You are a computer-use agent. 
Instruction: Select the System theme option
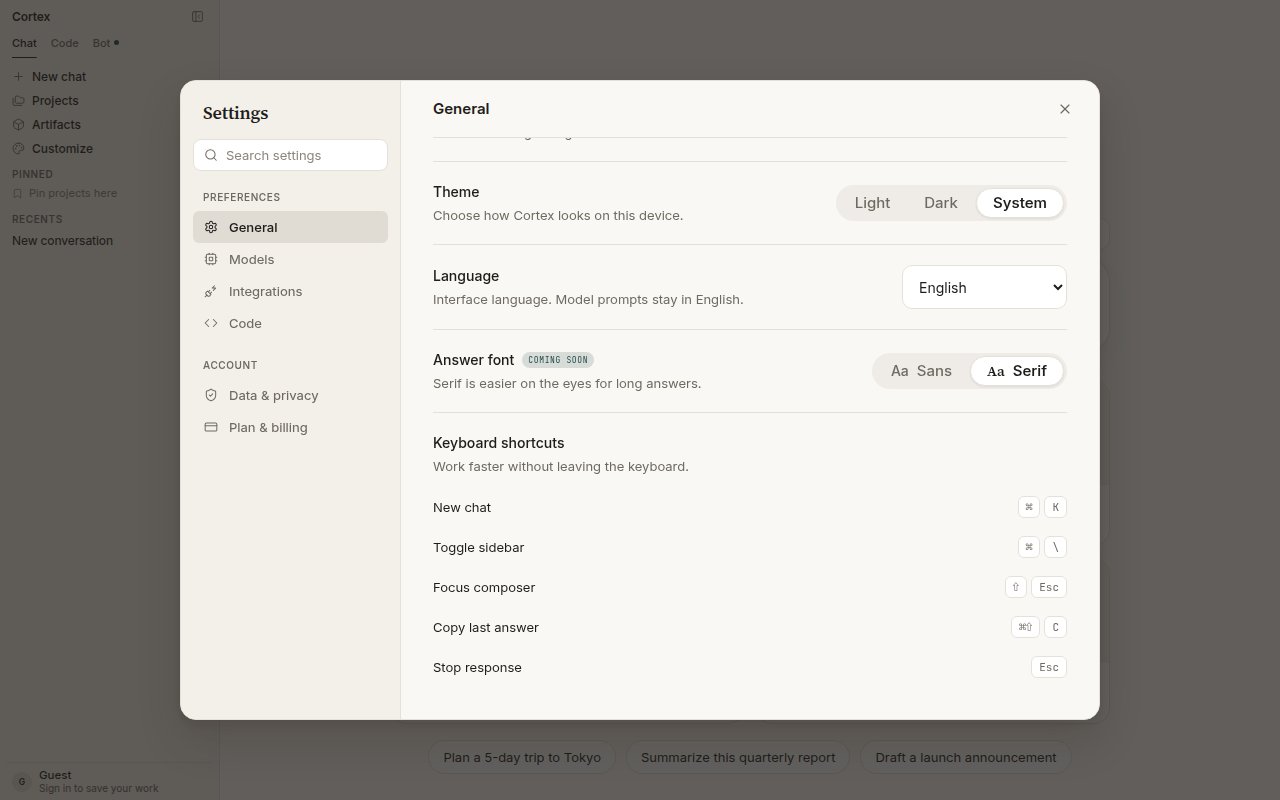click(x=1020, y=203)
